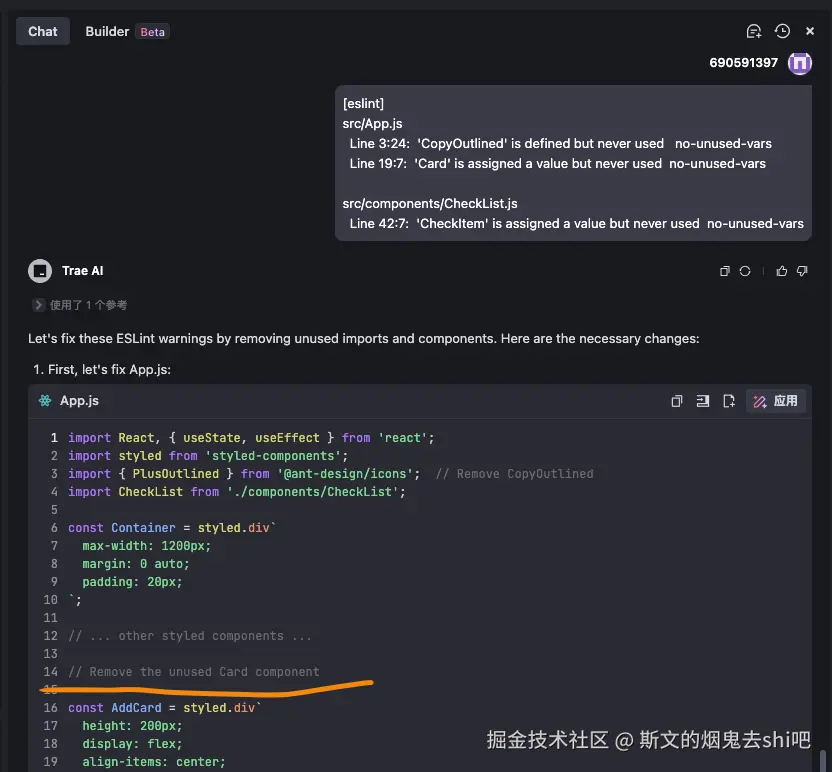Screen dimensions: 832x772
Task: Click the Trae AI avatar icon
Action: [x=40, y=271]
